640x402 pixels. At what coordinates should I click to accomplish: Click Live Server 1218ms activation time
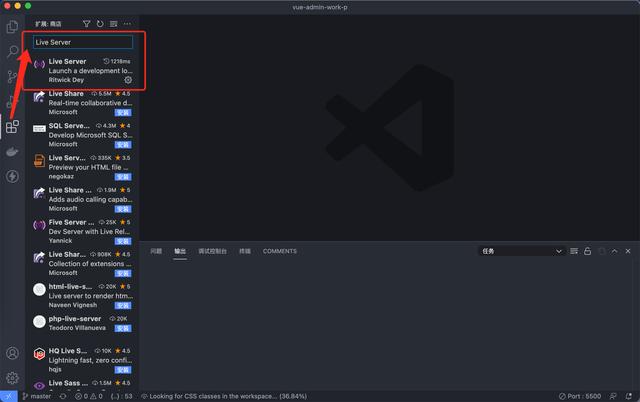tap(117, 62)
